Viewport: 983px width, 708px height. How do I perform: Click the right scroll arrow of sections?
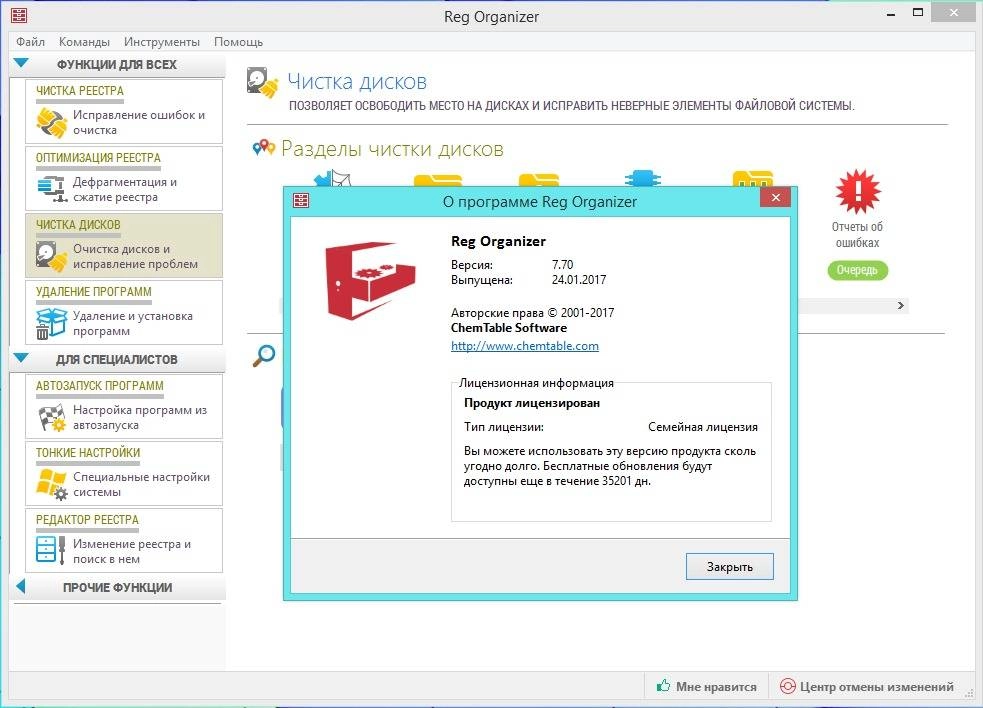point(901,305)
